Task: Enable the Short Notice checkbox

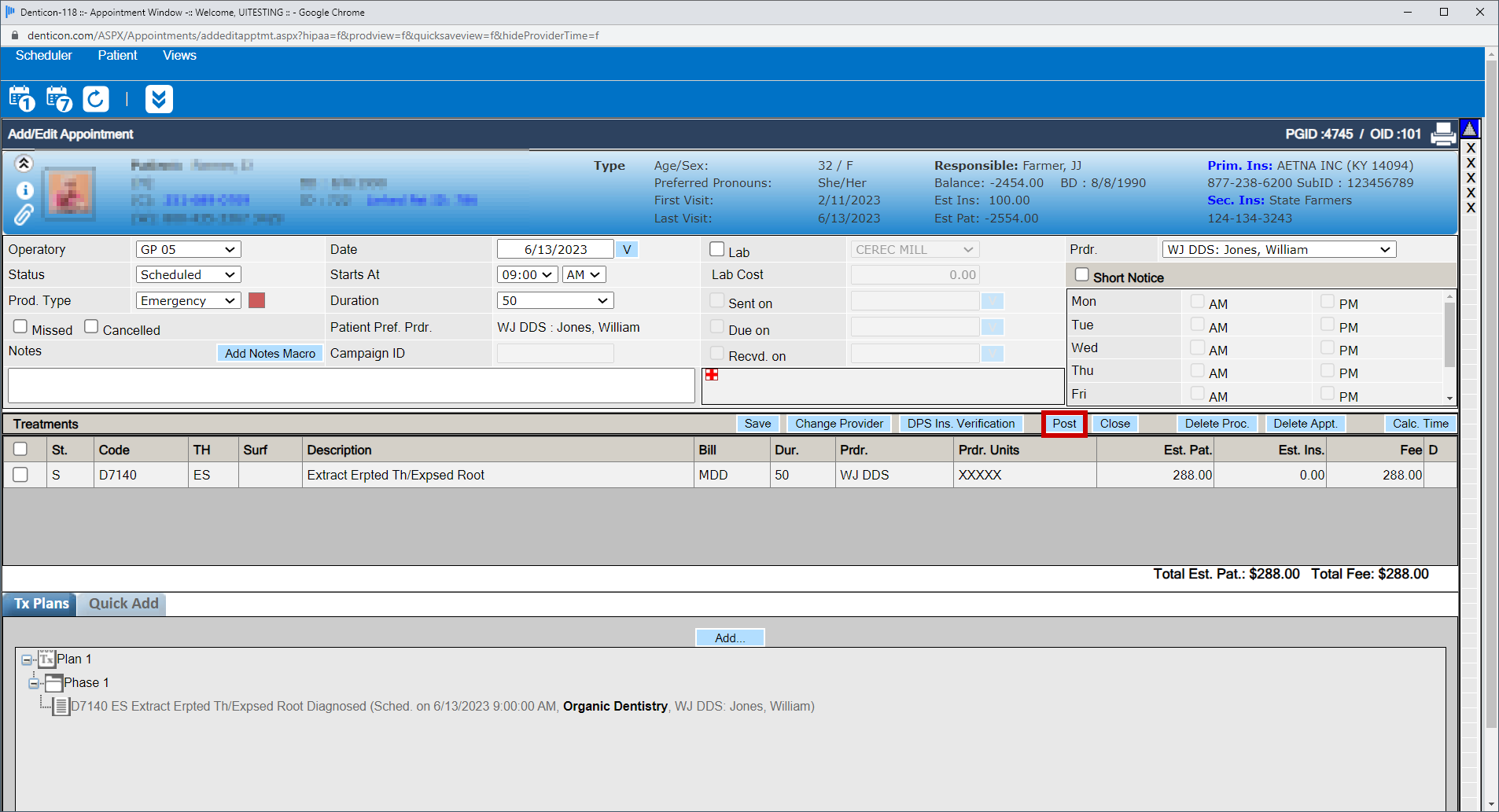Action: (1082, 274)
